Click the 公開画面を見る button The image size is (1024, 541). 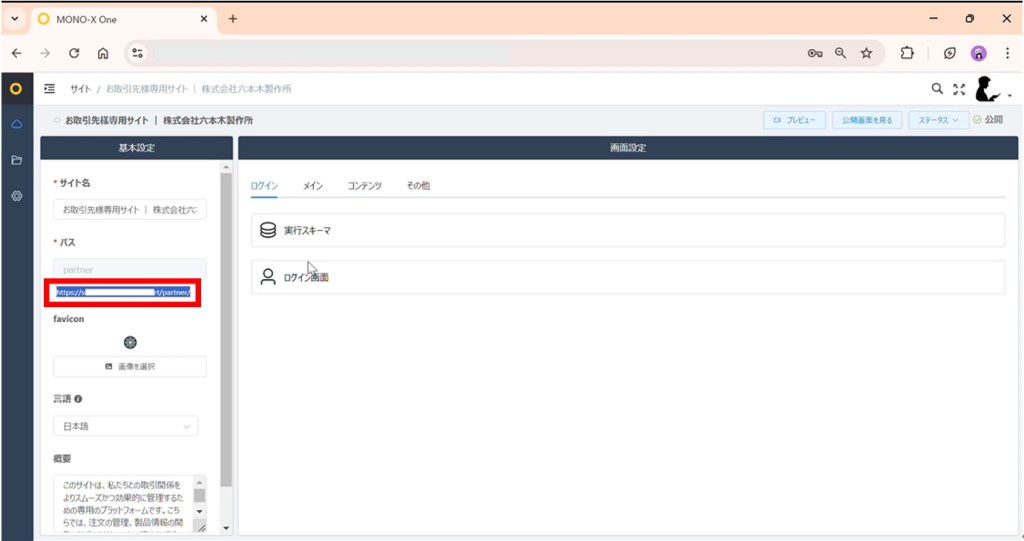tap(867, 120)
